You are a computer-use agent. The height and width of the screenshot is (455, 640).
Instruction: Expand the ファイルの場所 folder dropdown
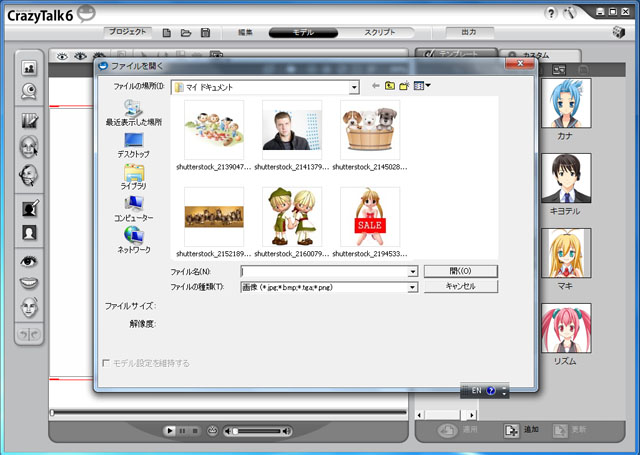click(x=354, y=88)
